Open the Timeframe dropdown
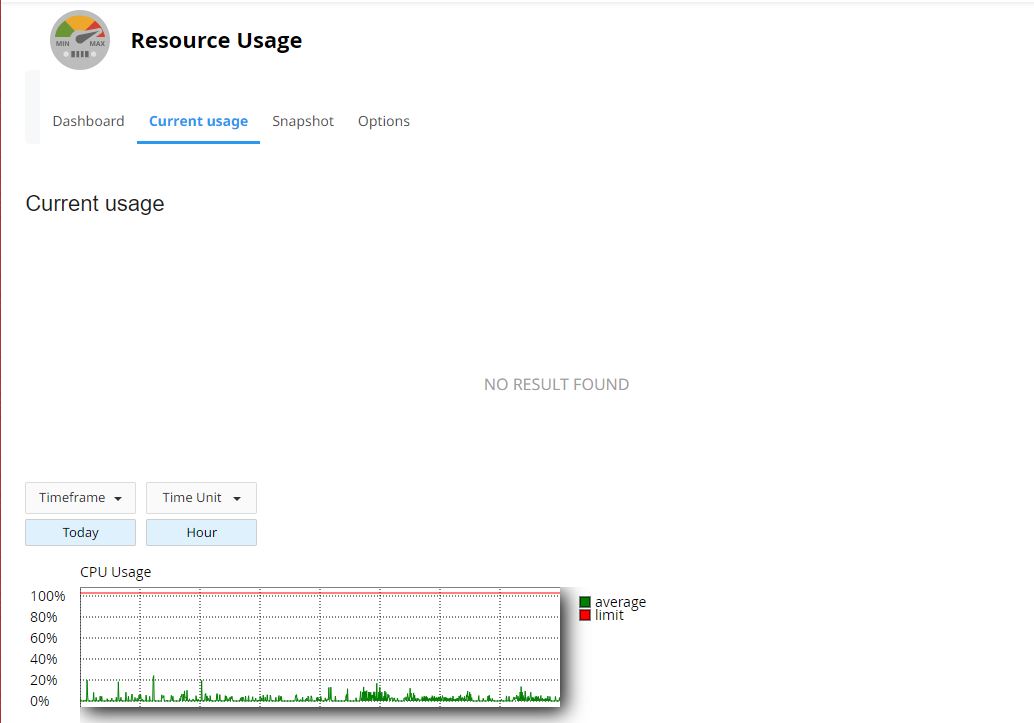This screenshot has width=1034, height=723. (x=80, y=498)
